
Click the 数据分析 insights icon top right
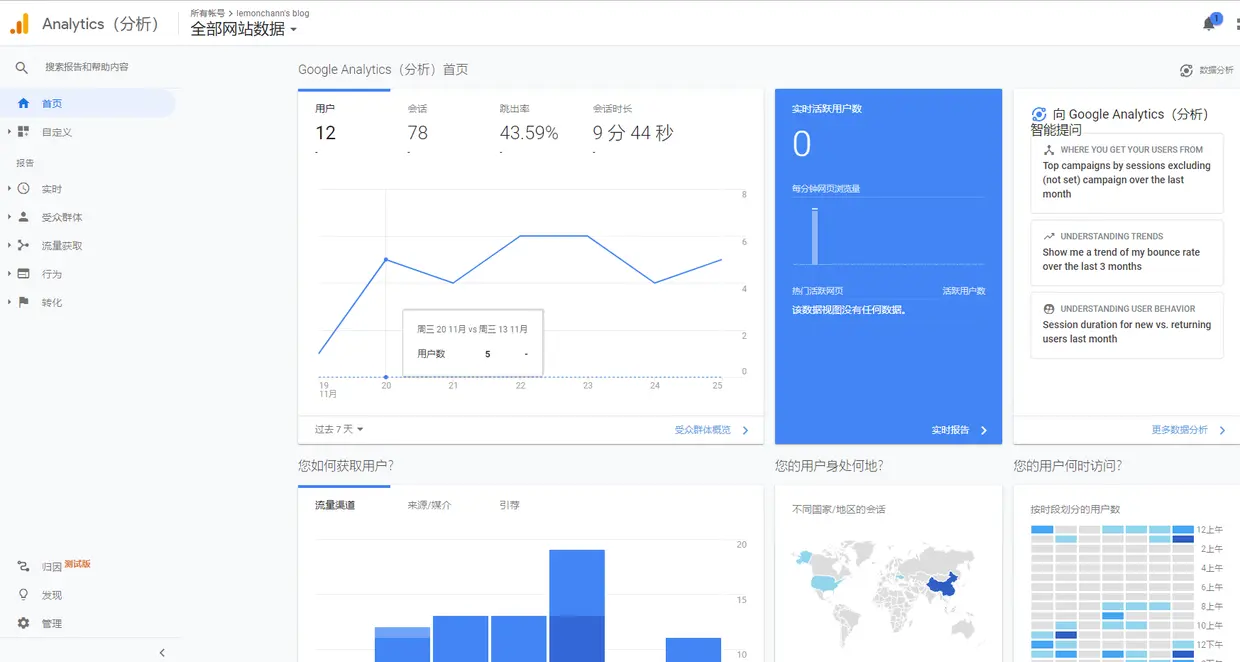[x=1185, y=70]
